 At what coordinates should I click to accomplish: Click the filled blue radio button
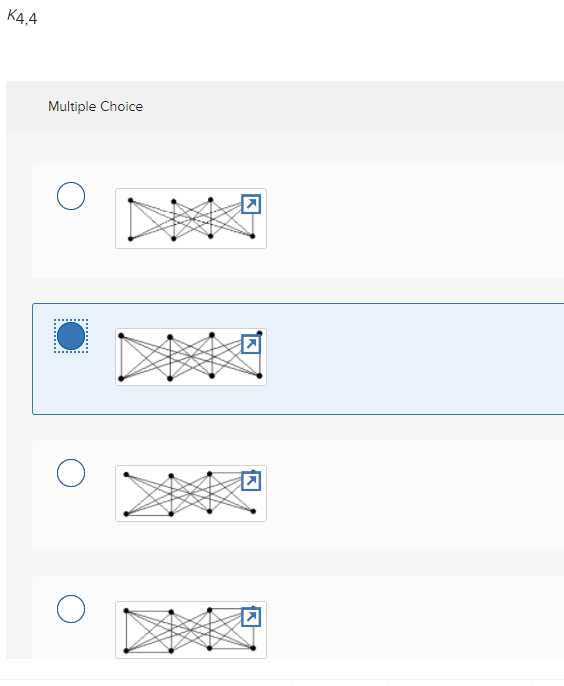(71, 336)
